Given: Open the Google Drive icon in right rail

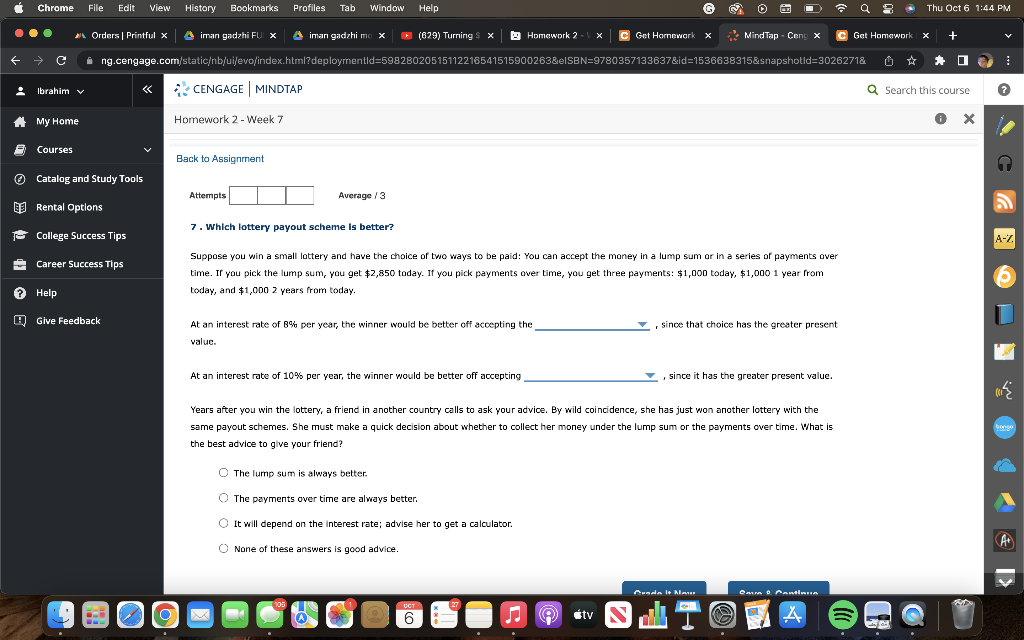Looking at the screenshot, I should point(1004,503).
